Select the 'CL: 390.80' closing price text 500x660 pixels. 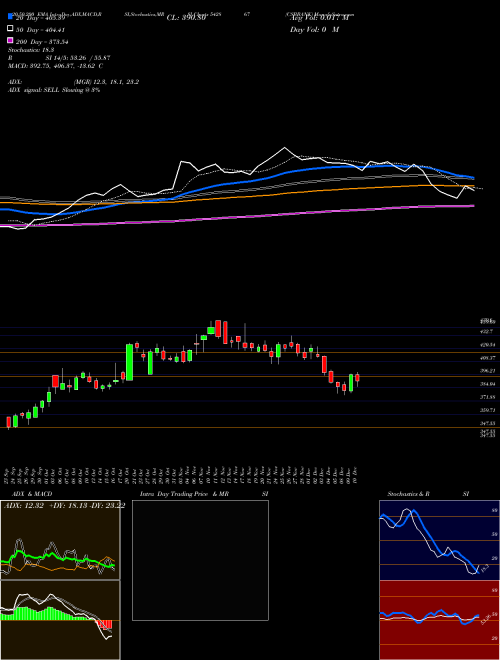tap(186, 18)
